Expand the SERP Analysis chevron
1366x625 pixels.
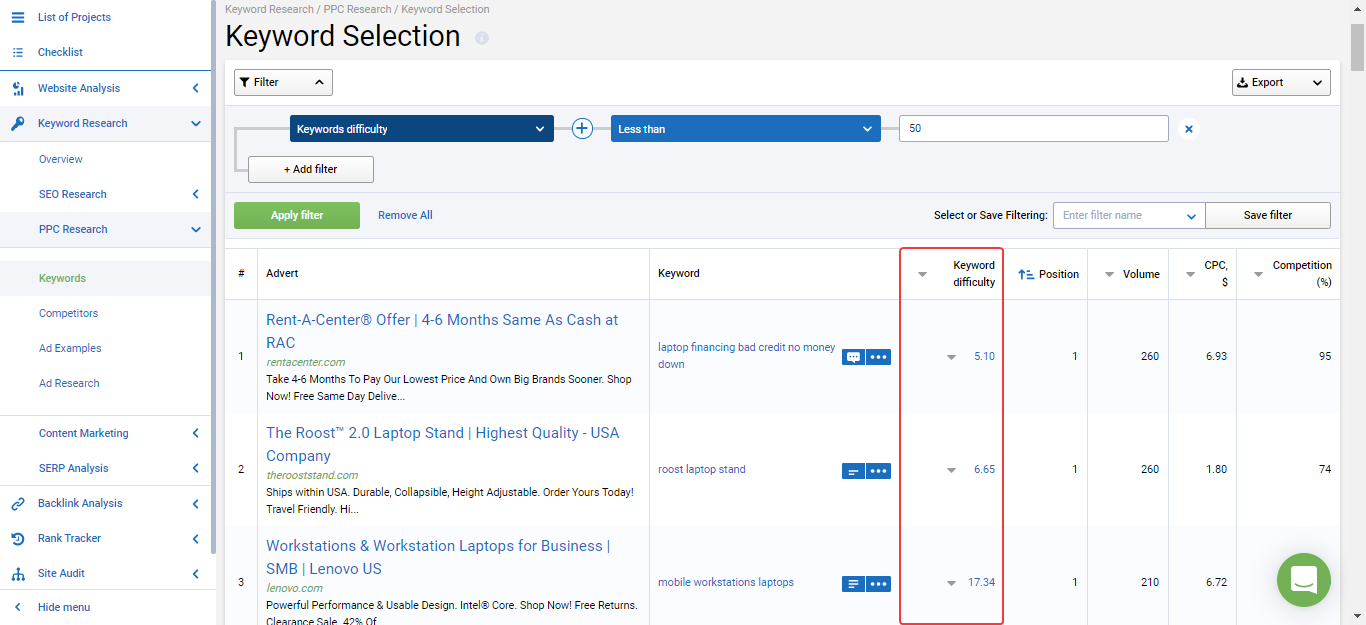pyautogui.click(x=195, y=468)
